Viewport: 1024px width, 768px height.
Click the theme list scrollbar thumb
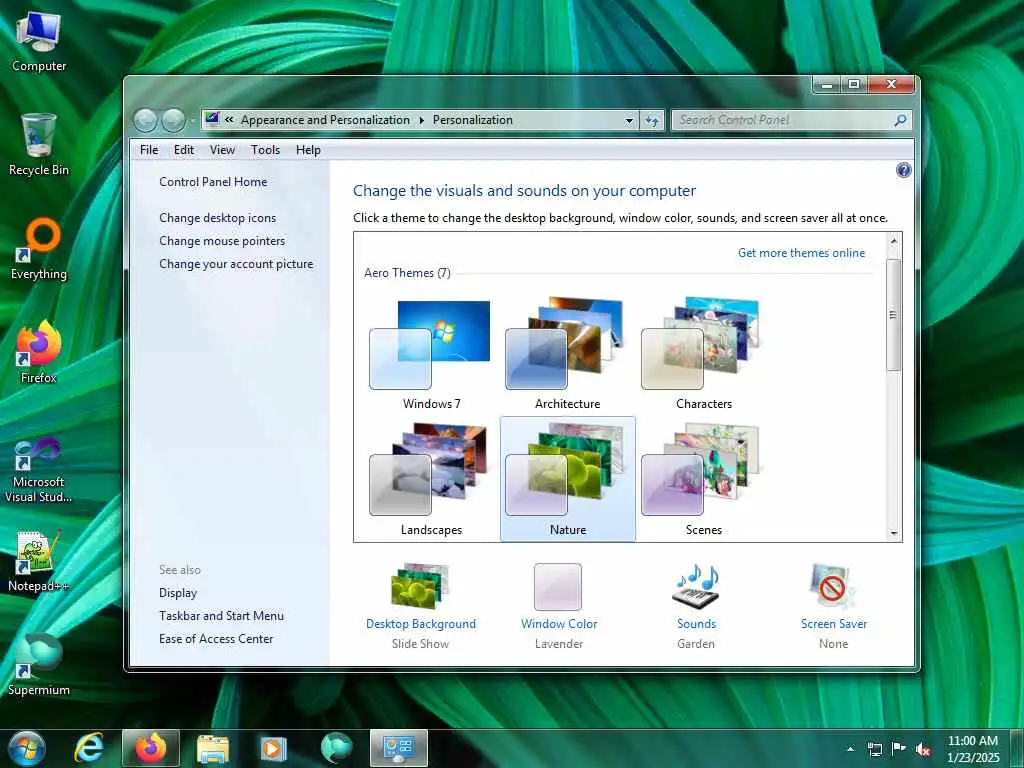tap(893, 315)
